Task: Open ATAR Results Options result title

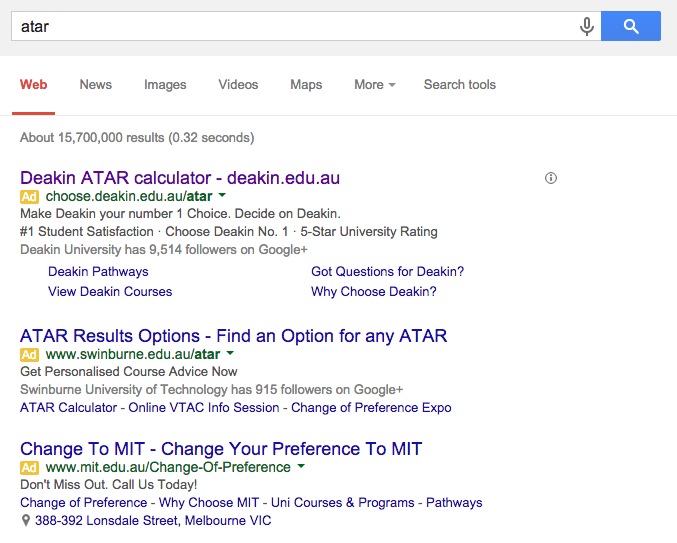Action: coord(234,336)
